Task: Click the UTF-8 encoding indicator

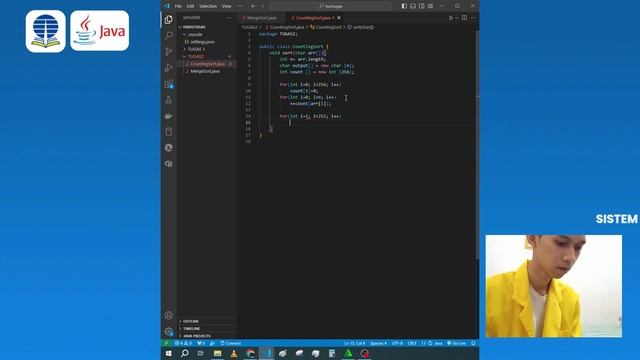Action: tap(397, 343)
